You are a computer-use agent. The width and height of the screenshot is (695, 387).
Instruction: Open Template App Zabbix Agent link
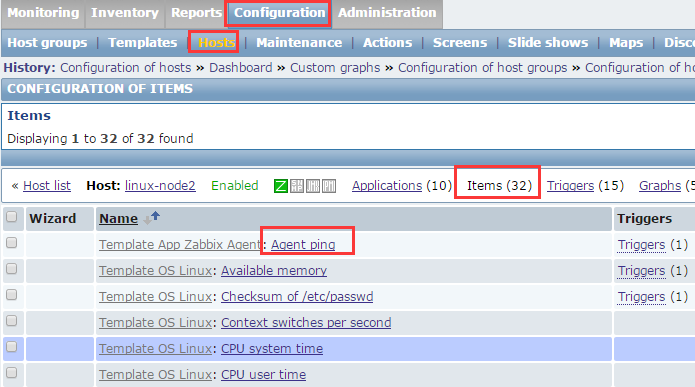180,245
